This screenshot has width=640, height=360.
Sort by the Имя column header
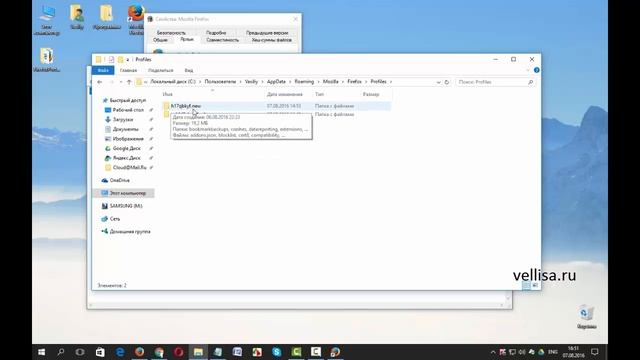167,94
